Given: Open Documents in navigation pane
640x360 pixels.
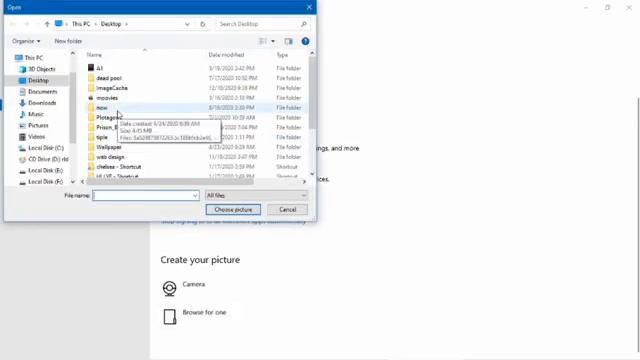Looking at the screenshot, I should tap(42, 92).
